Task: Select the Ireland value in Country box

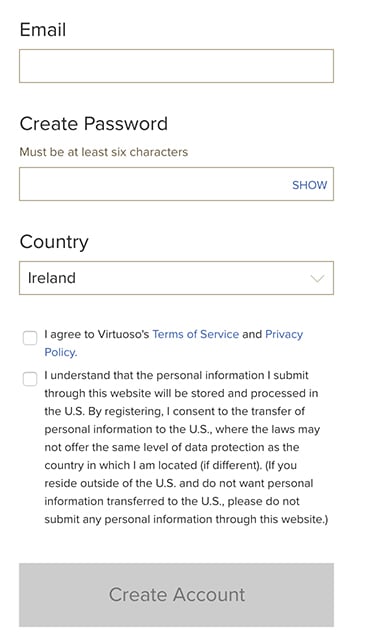Action: click(x=51, y=278)
